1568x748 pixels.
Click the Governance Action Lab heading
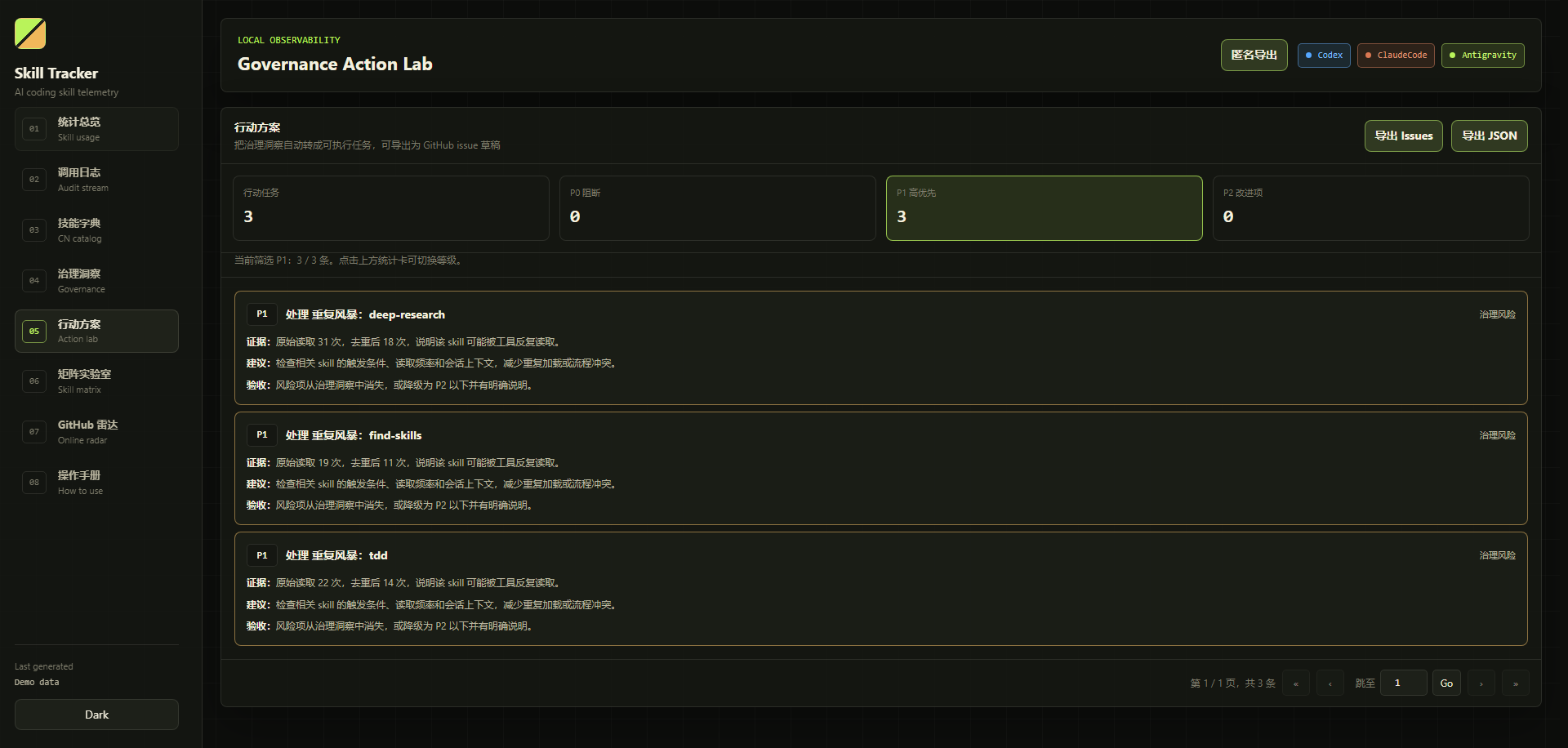tap(335, 64)
